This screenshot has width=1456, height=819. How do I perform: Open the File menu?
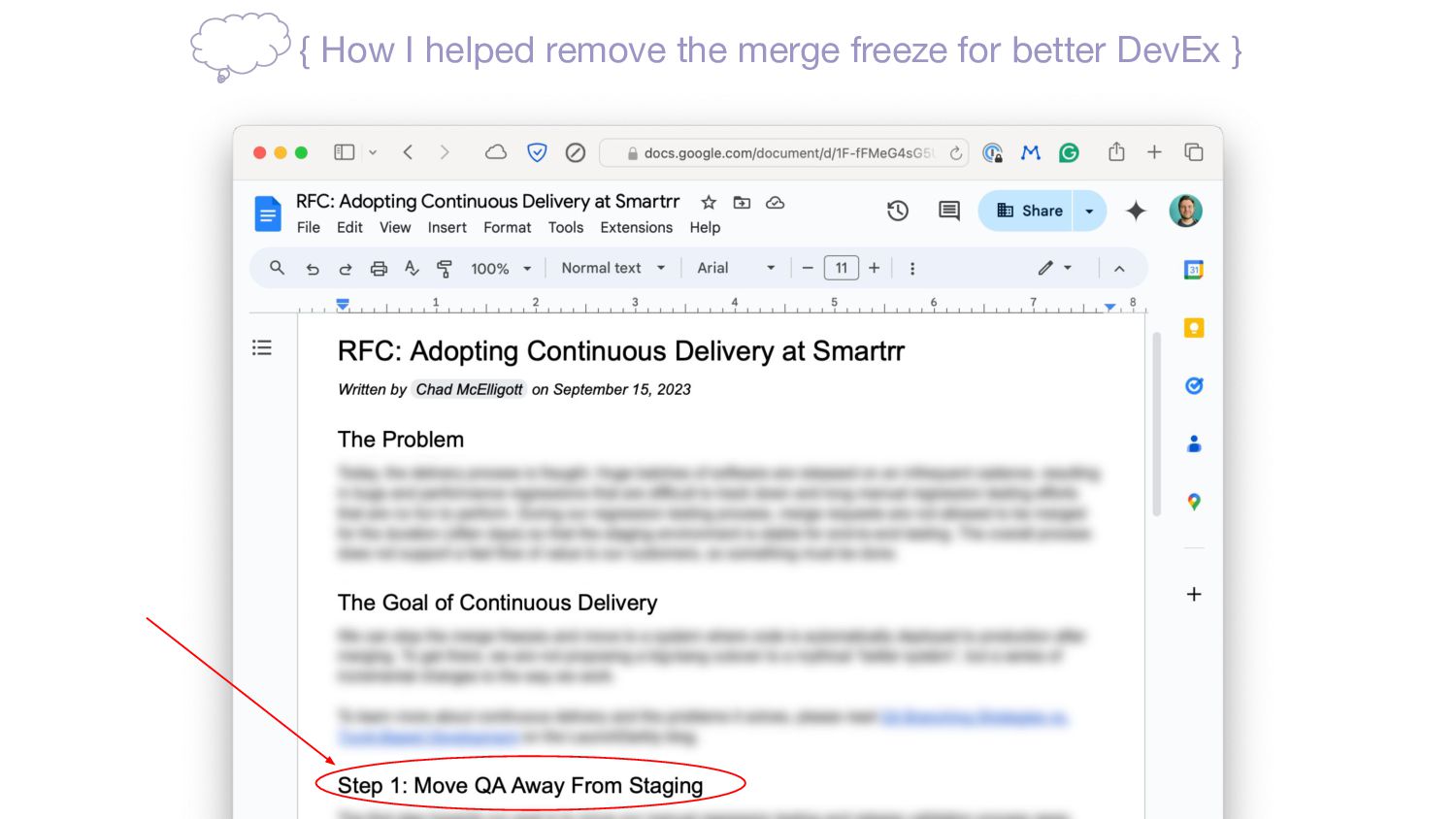(309, 227)
